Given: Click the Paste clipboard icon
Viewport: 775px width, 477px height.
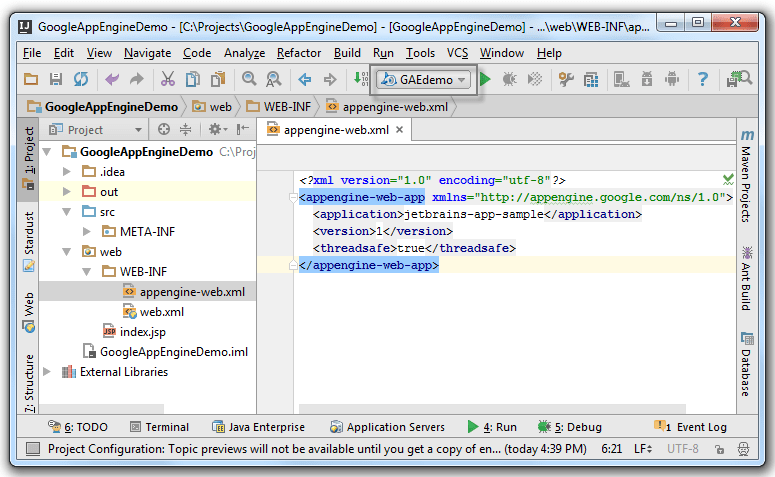Looking at the screenshot, I should 218,79.
